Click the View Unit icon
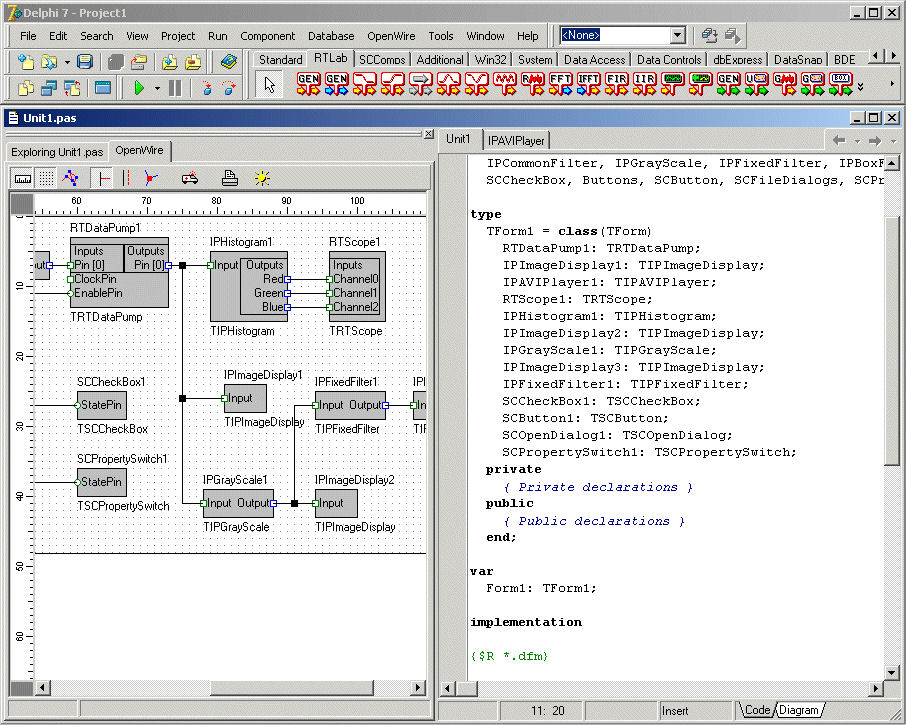 point(25,88)
